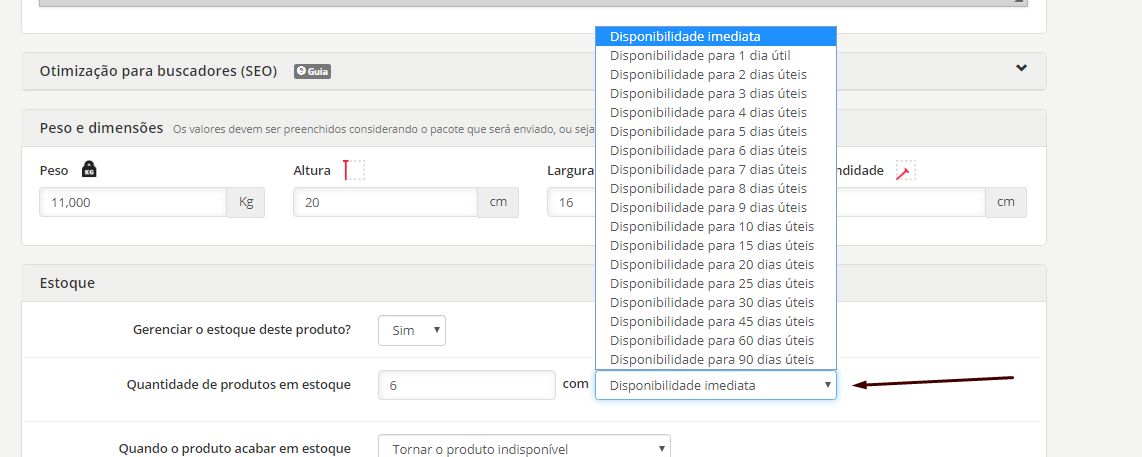Screen dimensions: 1142x457
Task: Click the depth arrow icon beside Profundidade
Action: pos(905,171)
